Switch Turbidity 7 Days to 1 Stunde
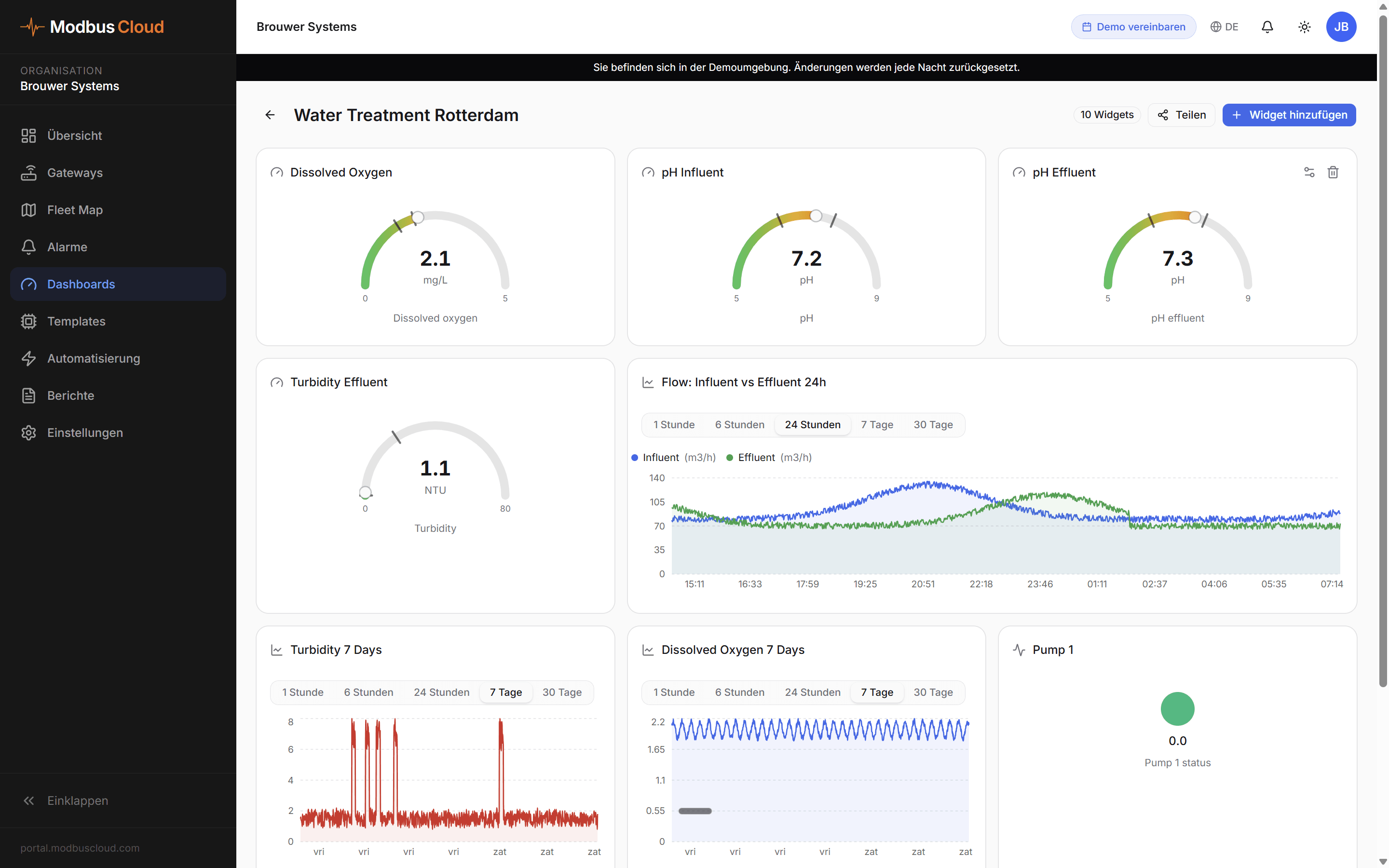Screen dimensions: 1389x868 [x=303, y=692]
